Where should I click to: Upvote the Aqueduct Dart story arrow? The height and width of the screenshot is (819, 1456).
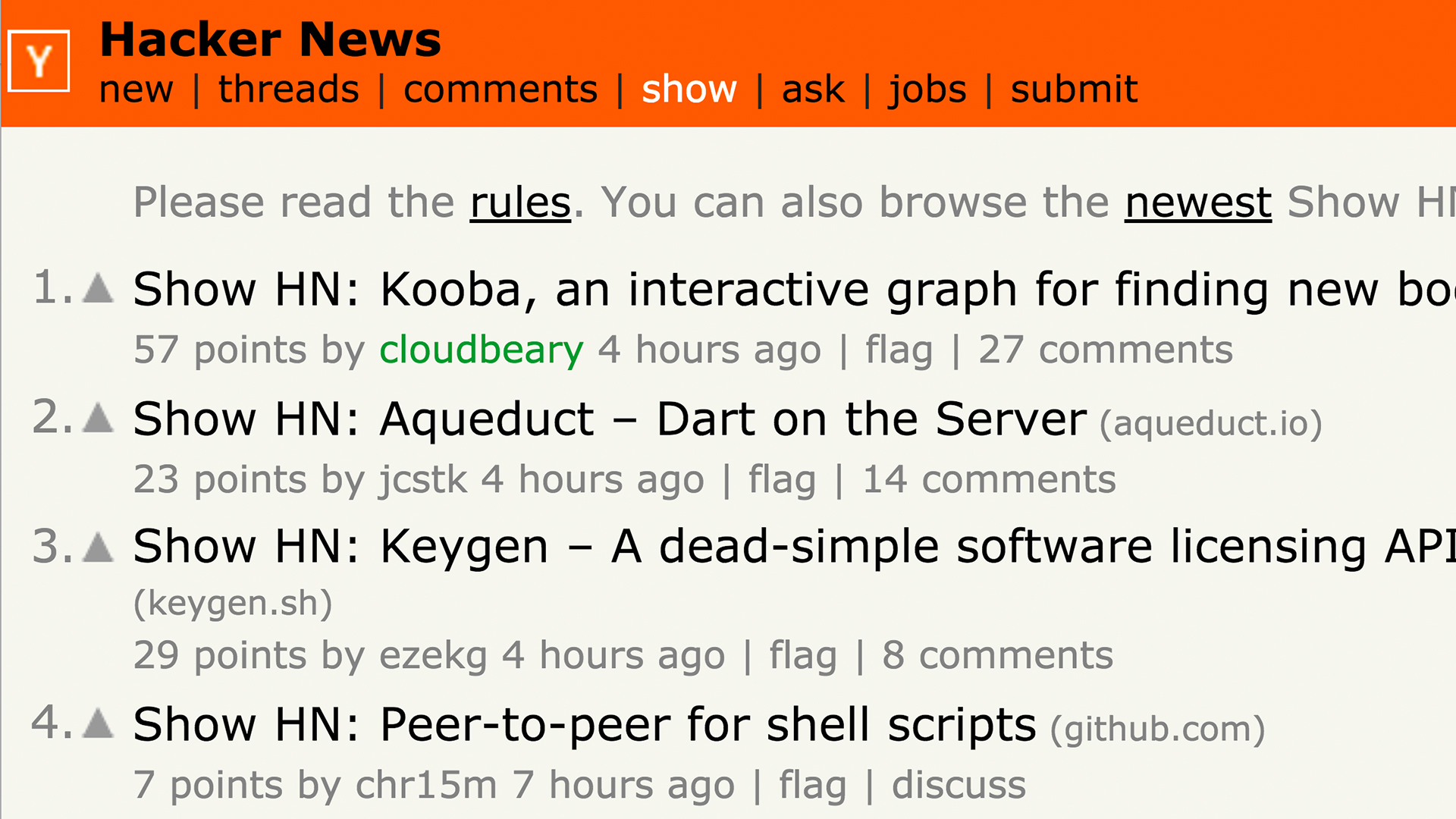coord(99,418)
